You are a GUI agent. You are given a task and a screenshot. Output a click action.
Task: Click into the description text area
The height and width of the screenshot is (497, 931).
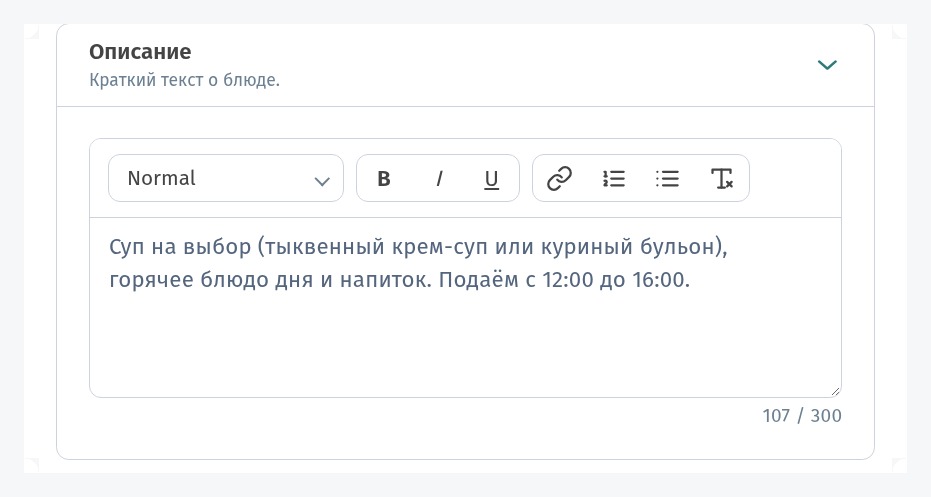pos(465,308)
